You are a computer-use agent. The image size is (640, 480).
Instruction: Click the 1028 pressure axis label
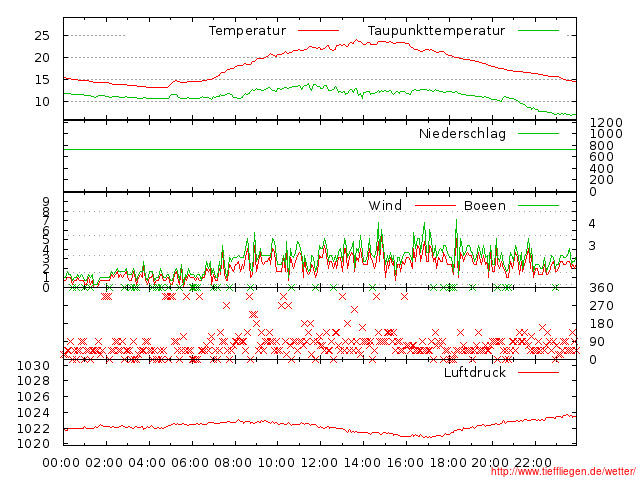[33, 381]
